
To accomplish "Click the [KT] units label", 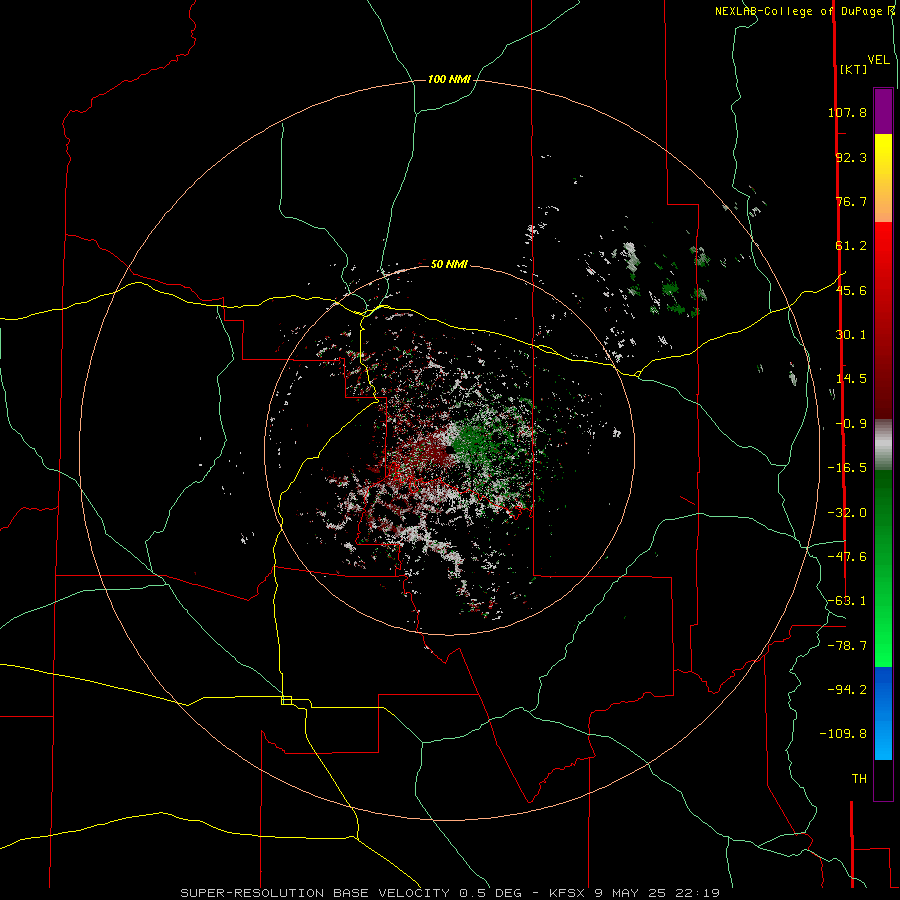I will click(x=854, y=69).
